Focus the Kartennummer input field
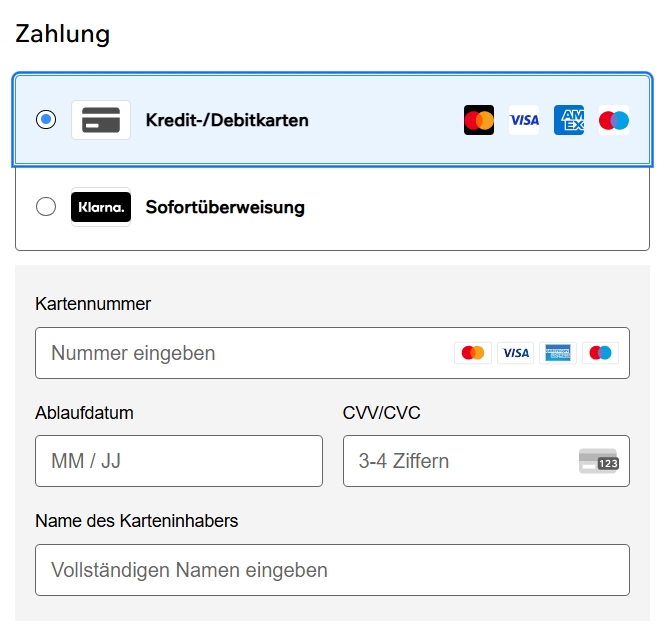Image resolution: width=666 pixels, height=631 pixels. click(332, 353)
